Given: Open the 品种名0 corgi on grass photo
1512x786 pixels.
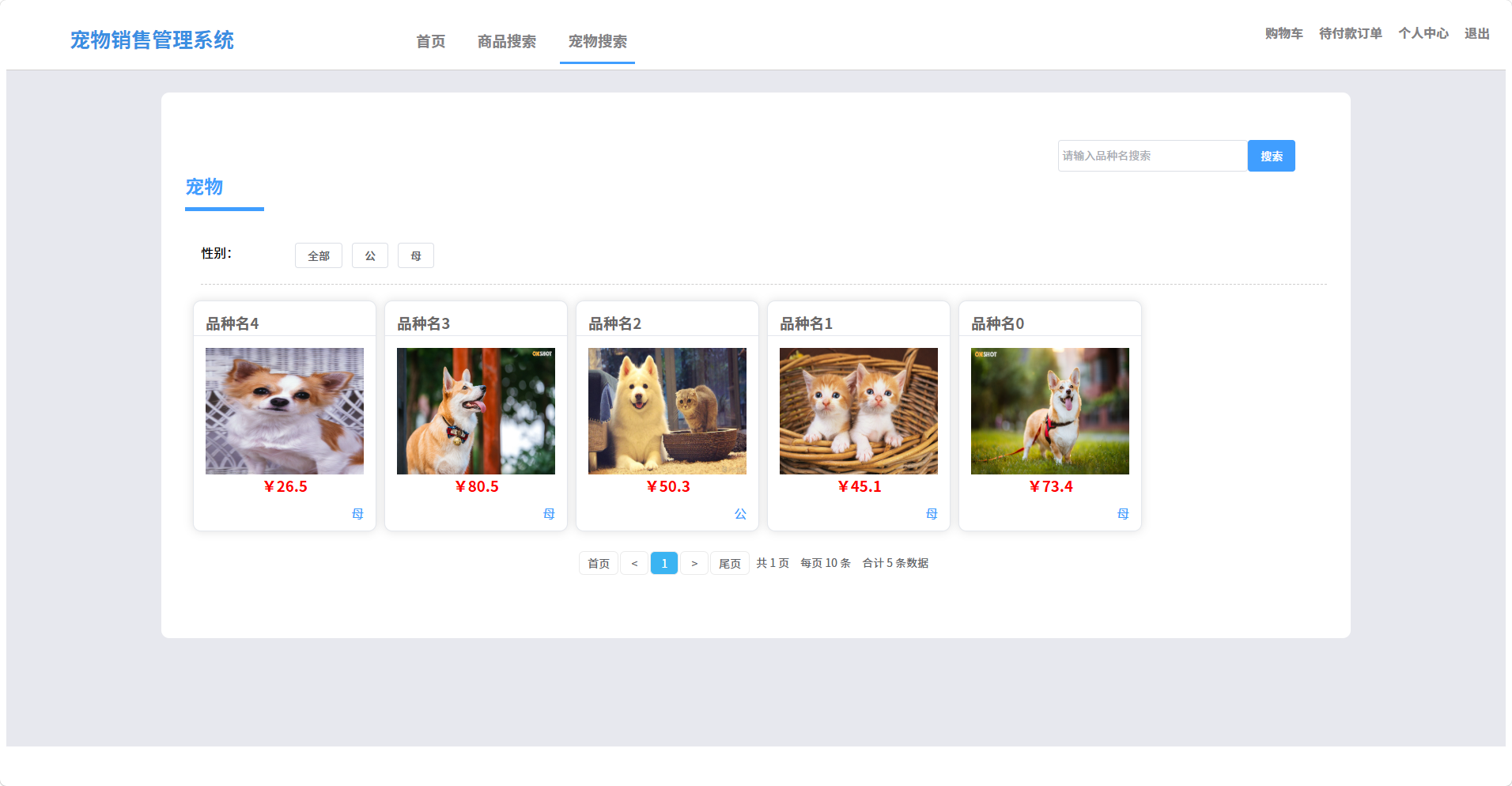Looking at the screenshot, I should click(1050, 411).
